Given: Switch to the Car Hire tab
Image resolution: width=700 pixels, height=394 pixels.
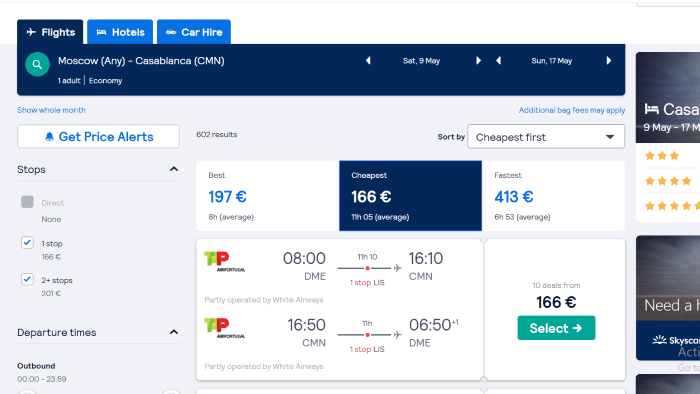Looking at the screenshot, I should (194, 32).
